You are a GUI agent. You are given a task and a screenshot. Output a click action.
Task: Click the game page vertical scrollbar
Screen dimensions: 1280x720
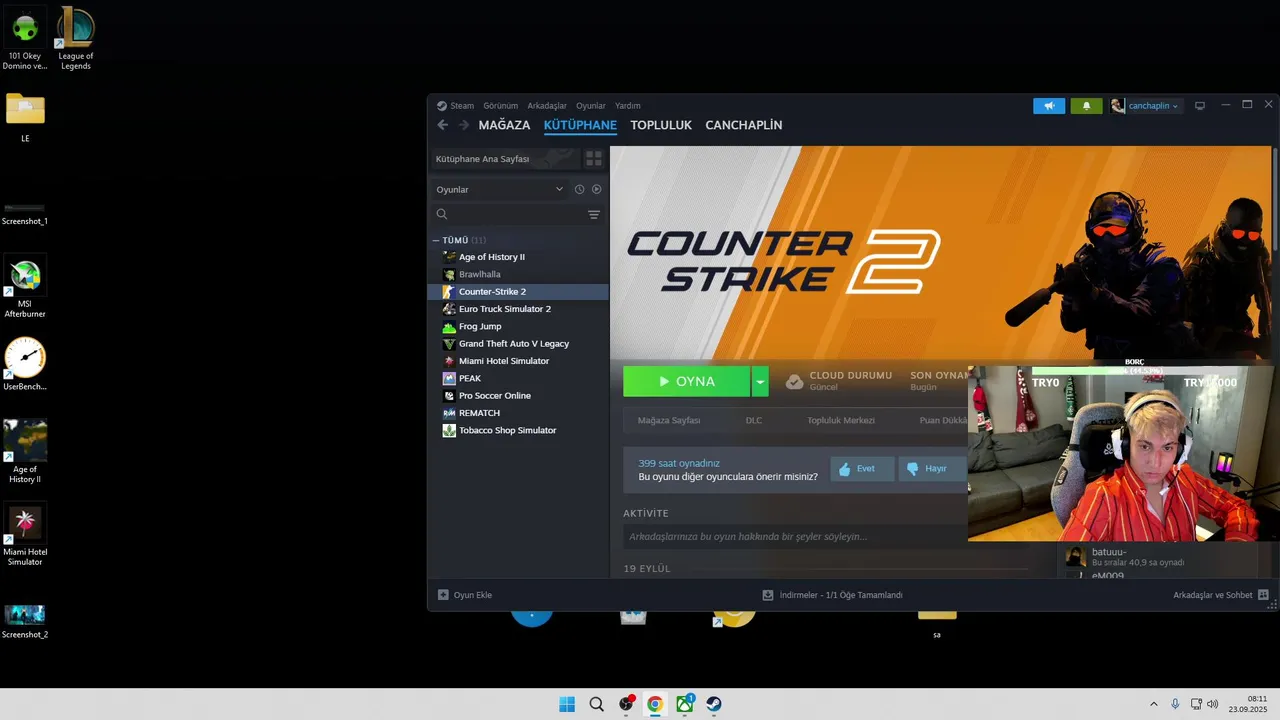click(1275, 200)
